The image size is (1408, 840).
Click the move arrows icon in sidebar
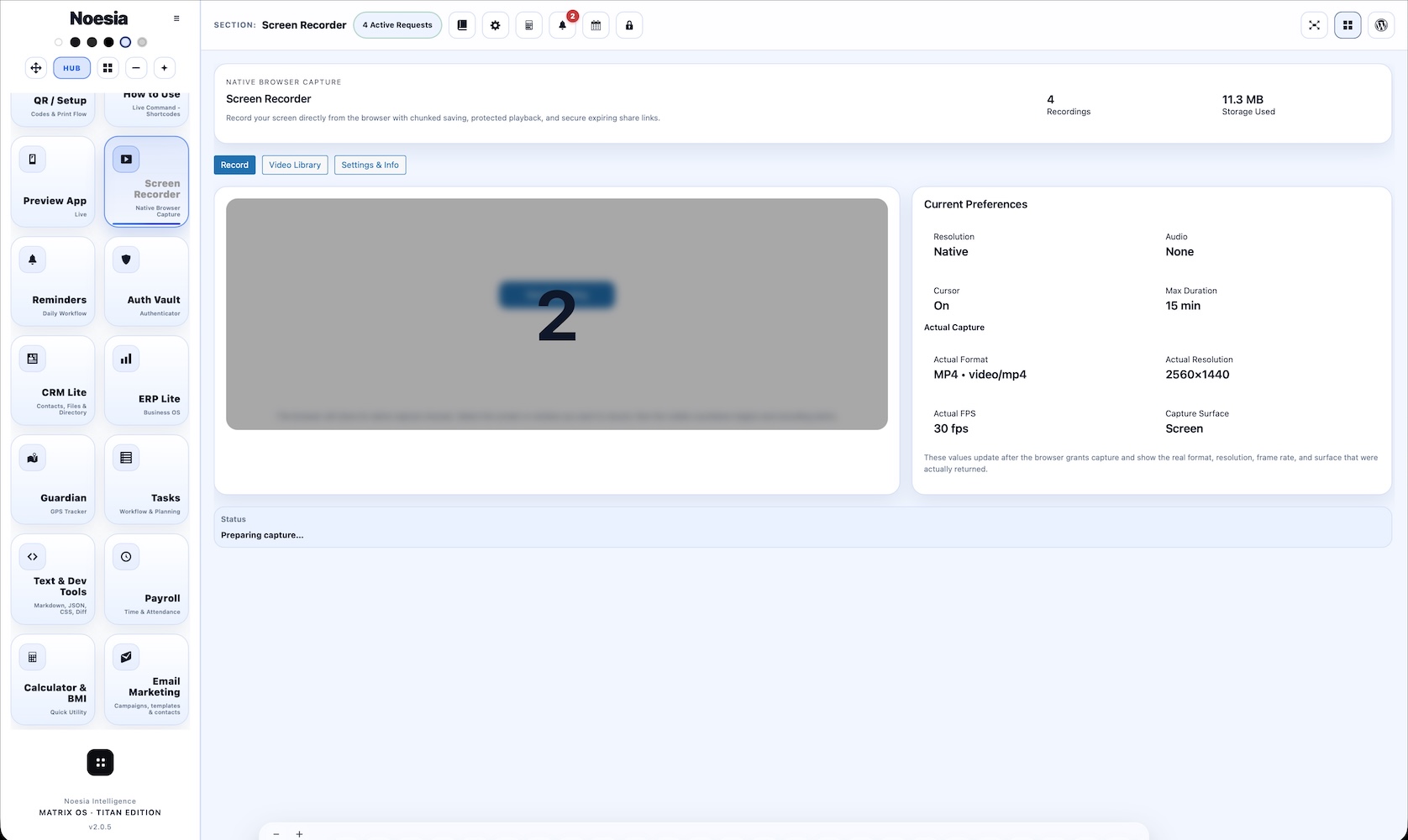(x=36, y=68)
